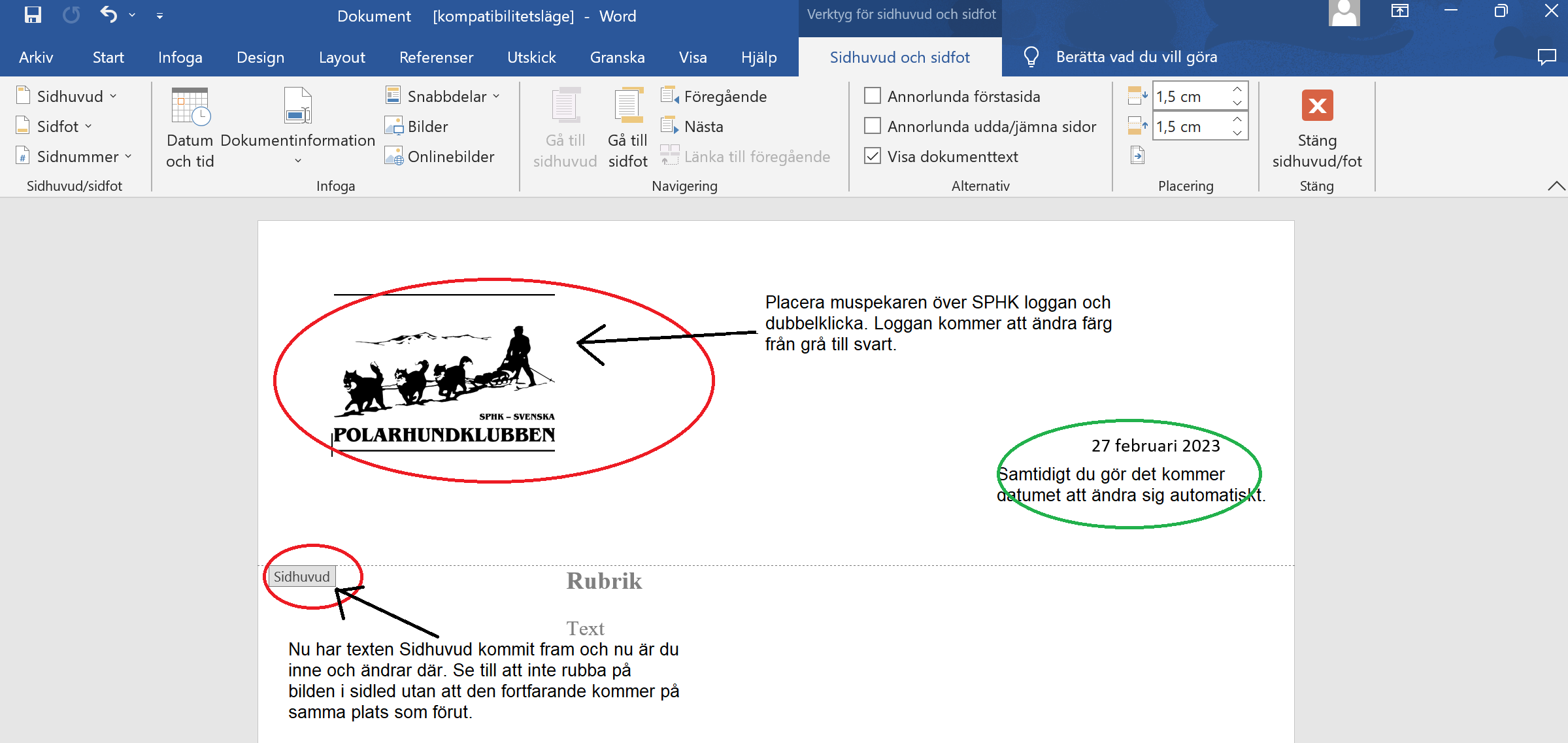Select the Sidhuvud och sidfot tab
1568x743 pixels.
click(x=899, y=58)
